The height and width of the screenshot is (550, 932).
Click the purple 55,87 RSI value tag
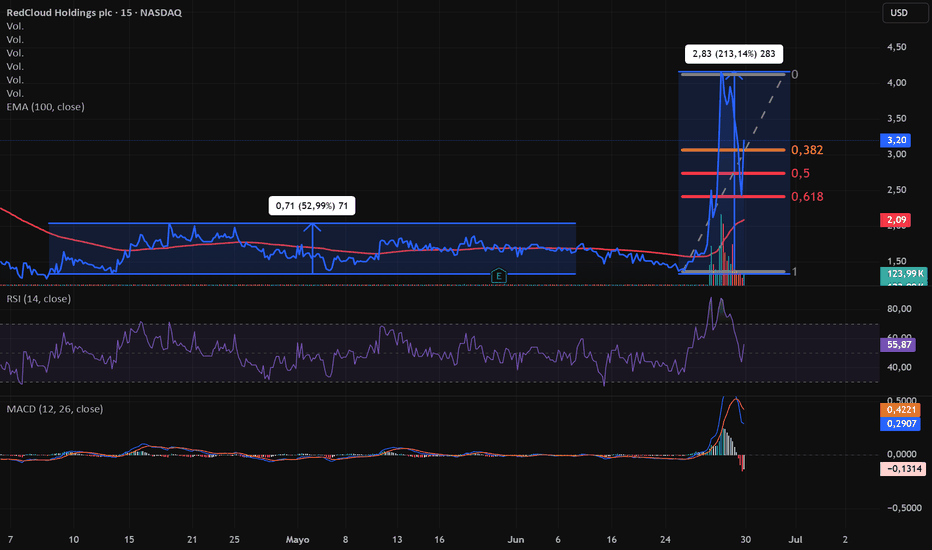(x=898, y=344)
